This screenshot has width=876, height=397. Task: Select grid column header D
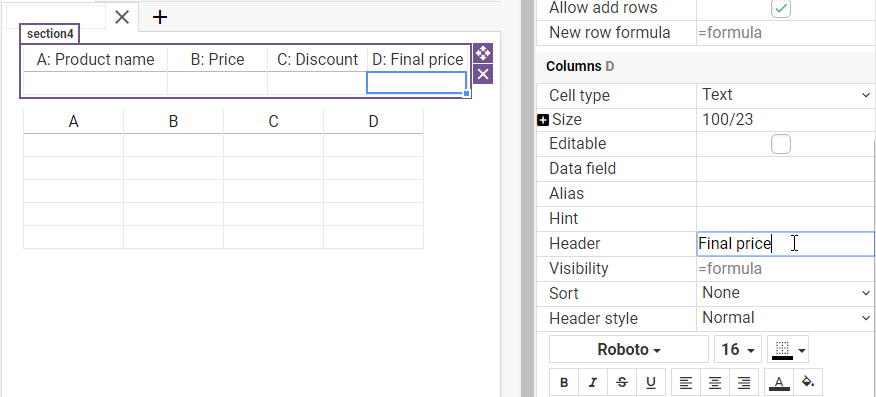[373, 121]
